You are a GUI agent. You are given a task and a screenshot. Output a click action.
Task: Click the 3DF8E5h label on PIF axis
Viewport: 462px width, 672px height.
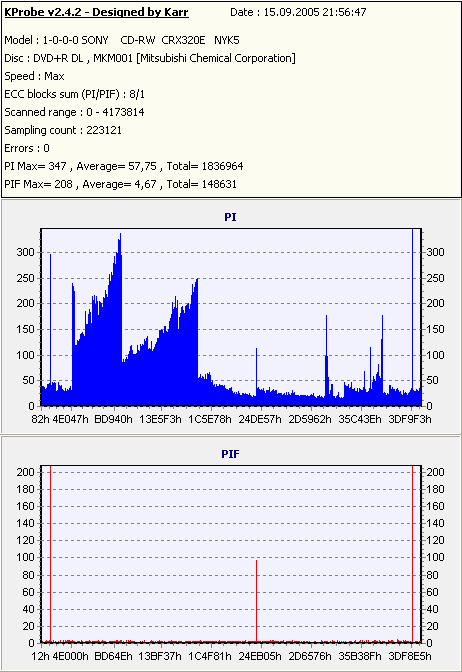410,656
